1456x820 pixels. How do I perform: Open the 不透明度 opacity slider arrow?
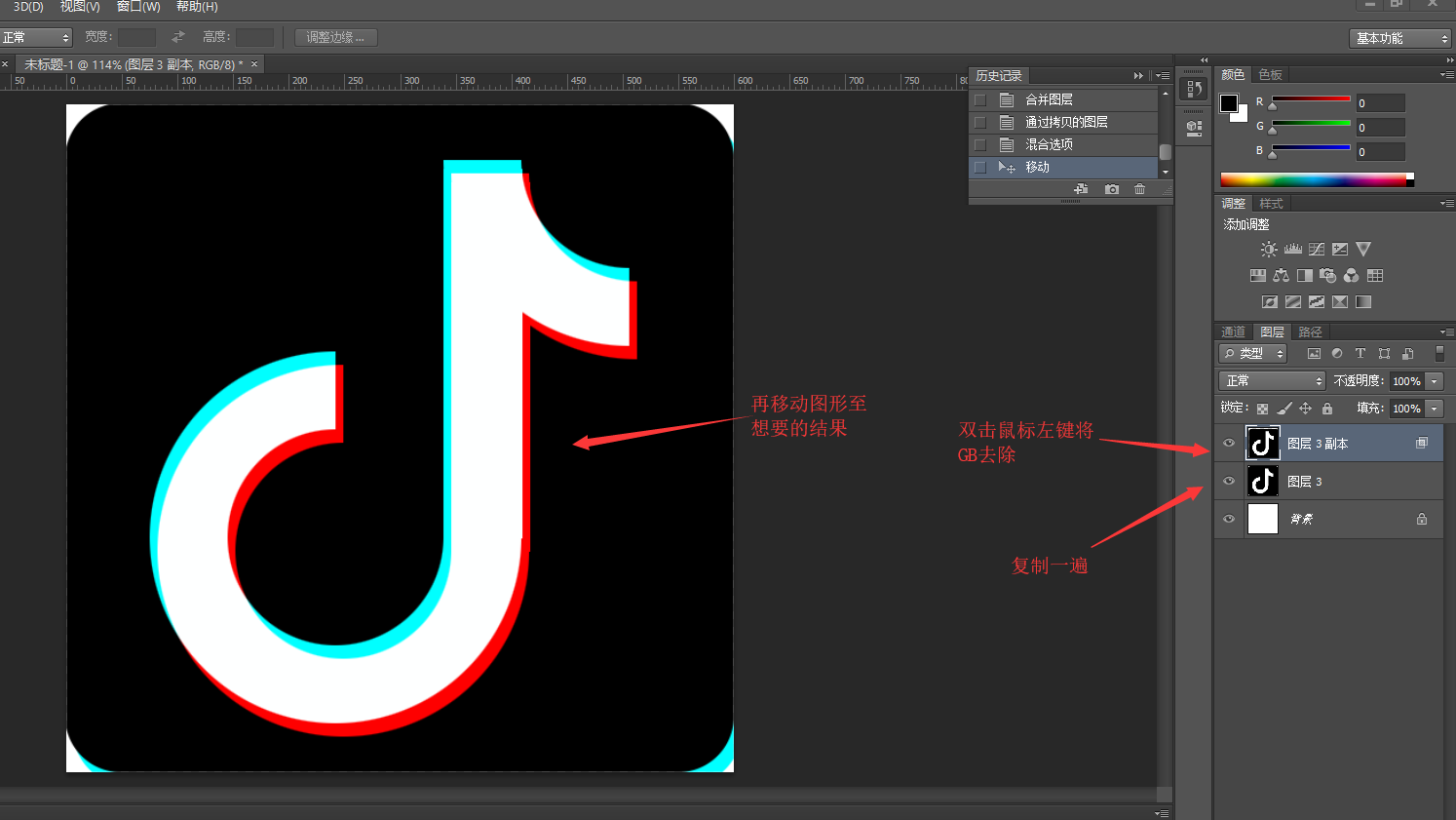pyautogui.click(x=1435, y=381)
